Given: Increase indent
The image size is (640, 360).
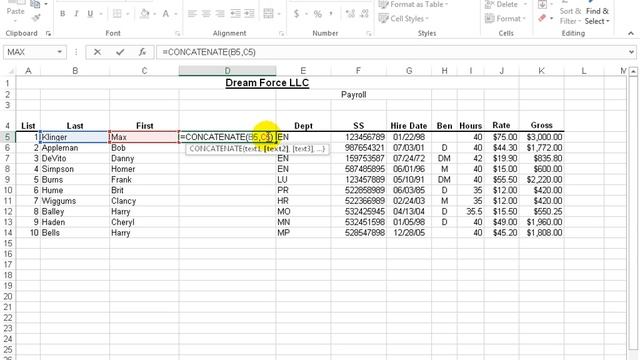Looking at the screenshot, I should pos(249,14).
